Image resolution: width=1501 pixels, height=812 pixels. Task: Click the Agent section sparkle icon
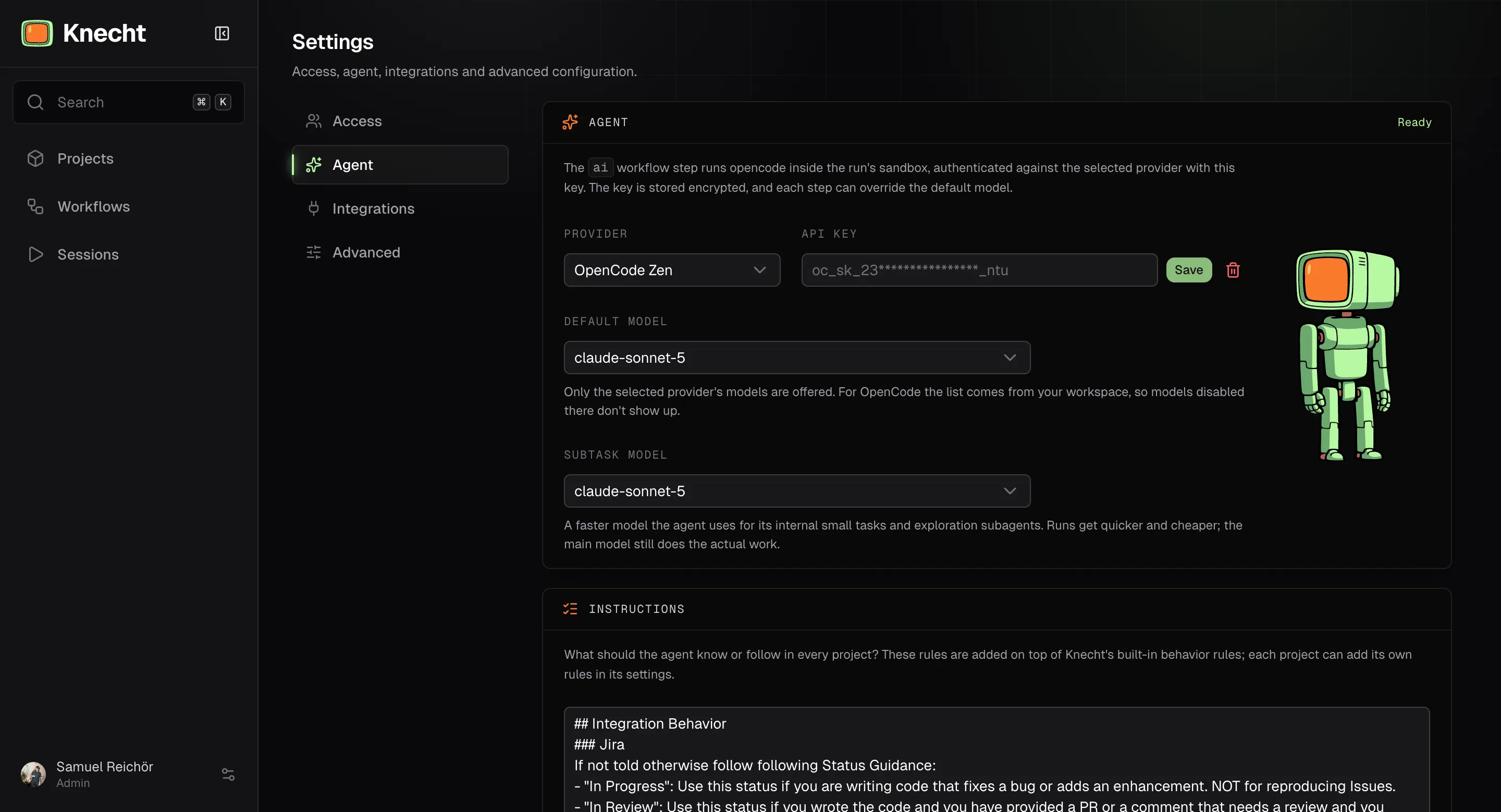pyautogui.click(x=570, y=122)
